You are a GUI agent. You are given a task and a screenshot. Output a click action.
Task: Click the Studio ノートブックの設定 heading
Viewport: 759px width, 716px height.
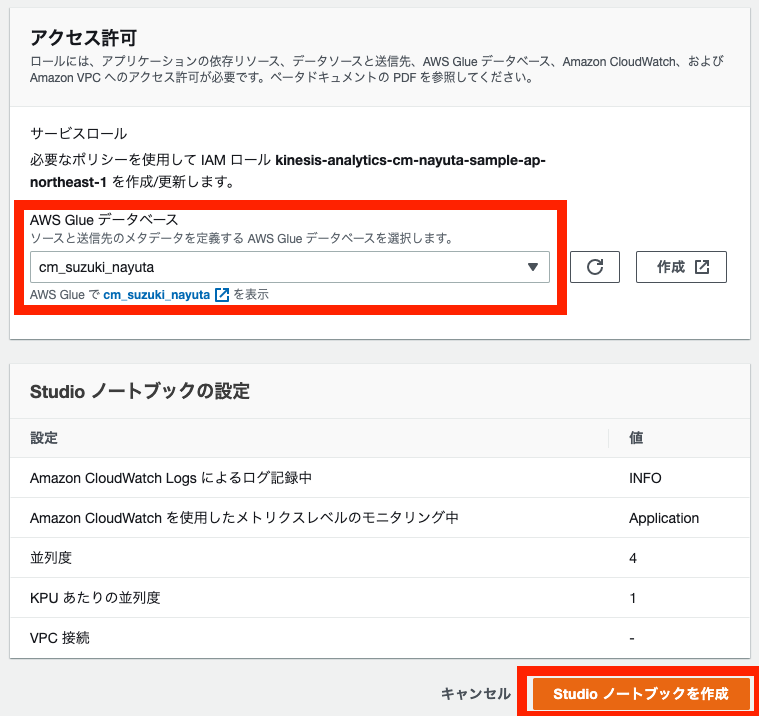point(140,391)
